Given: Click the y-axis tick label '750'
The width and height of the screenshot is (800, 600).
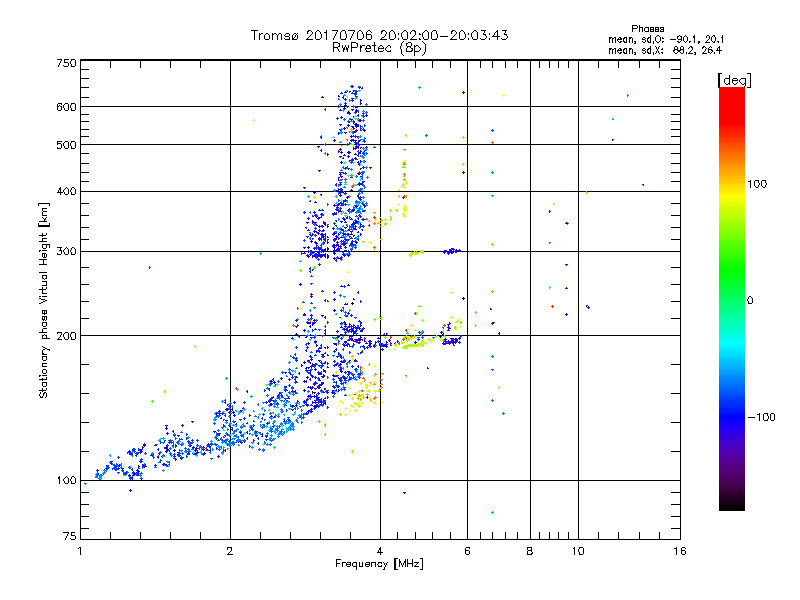Looking at the screenshot, I should pos(66,63).
